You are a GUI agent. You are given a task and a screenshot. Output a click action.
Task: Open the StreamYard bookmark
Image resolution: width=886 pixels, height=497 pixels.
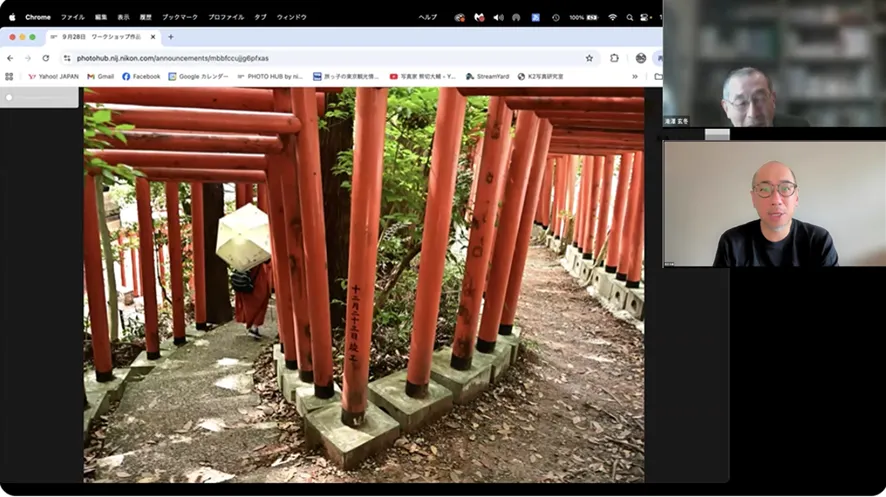pos(488,76)
